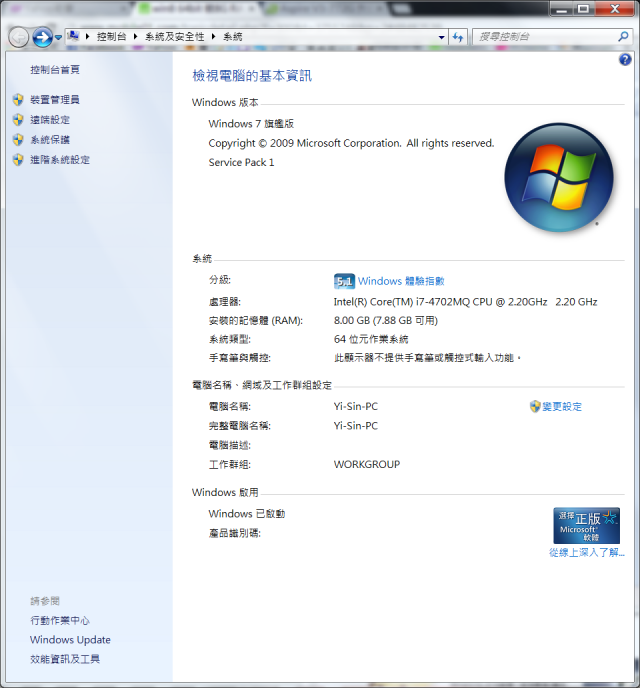The image size is (640, 688).
Task: Open 行動作業中心 link
Action: pyautogui.click(x=60, y=620)
